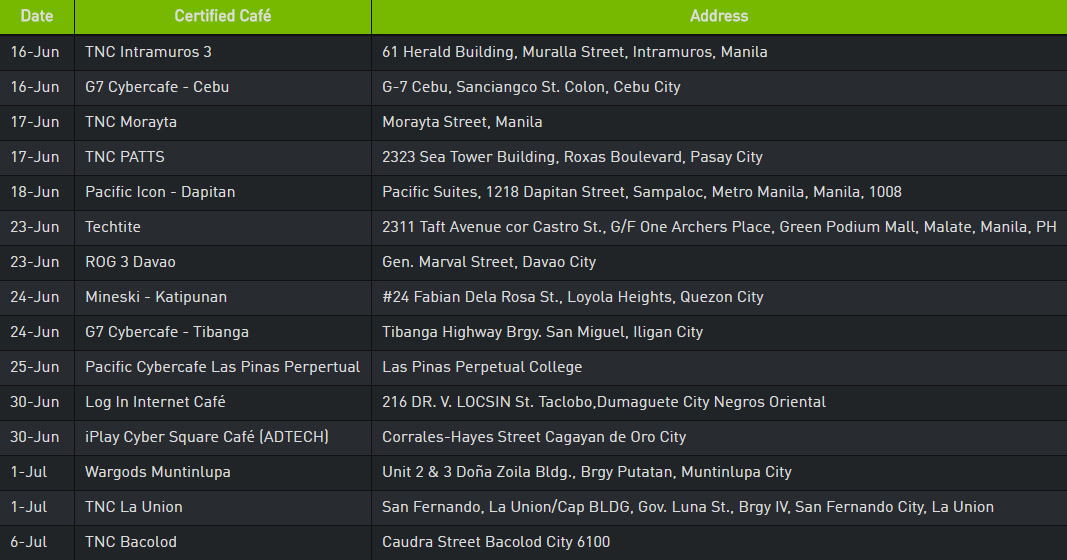Select Pacific Cybercafe Las Pinas Perpertual cell
Screen dimensions: 1067x560
223,368
